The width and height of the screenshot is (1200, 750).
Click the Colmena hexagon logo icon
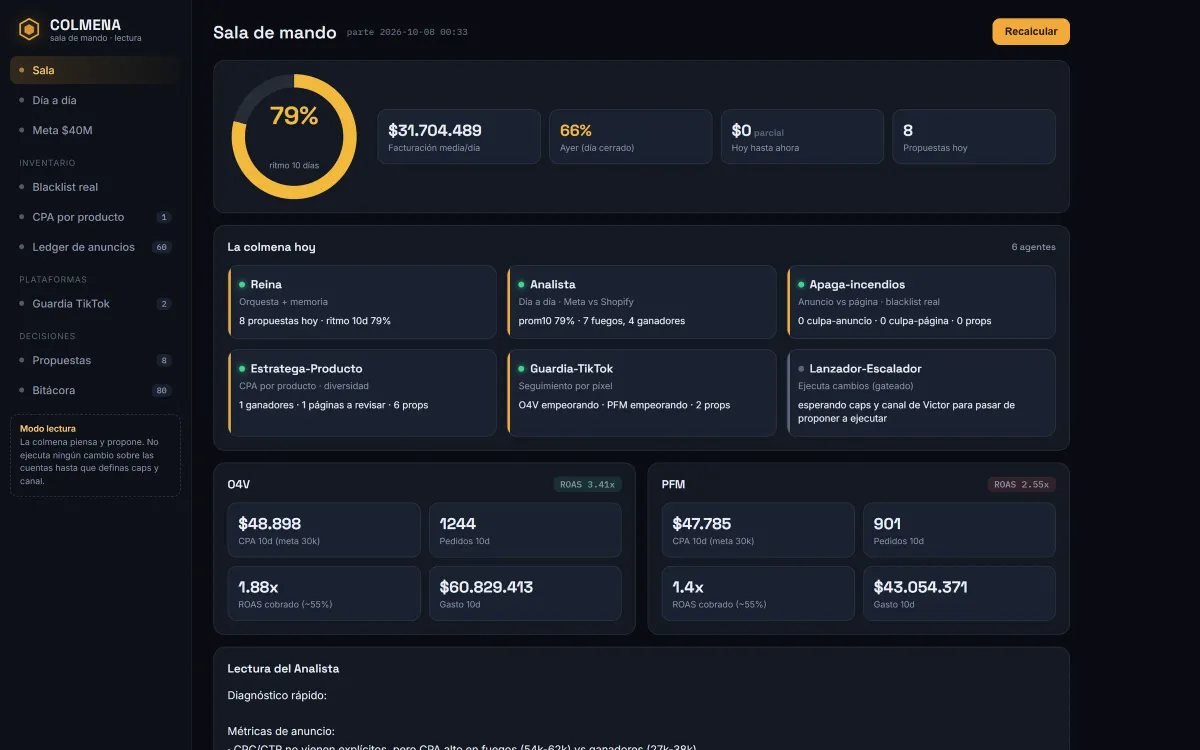coord(29,30)
